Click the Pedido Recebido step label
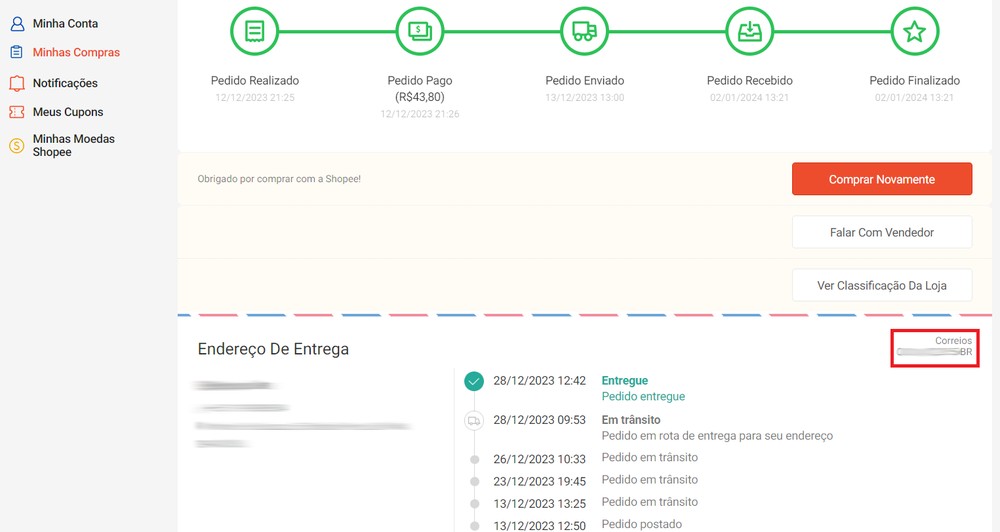Screen dimensions: 1000x532 [750, 80]
